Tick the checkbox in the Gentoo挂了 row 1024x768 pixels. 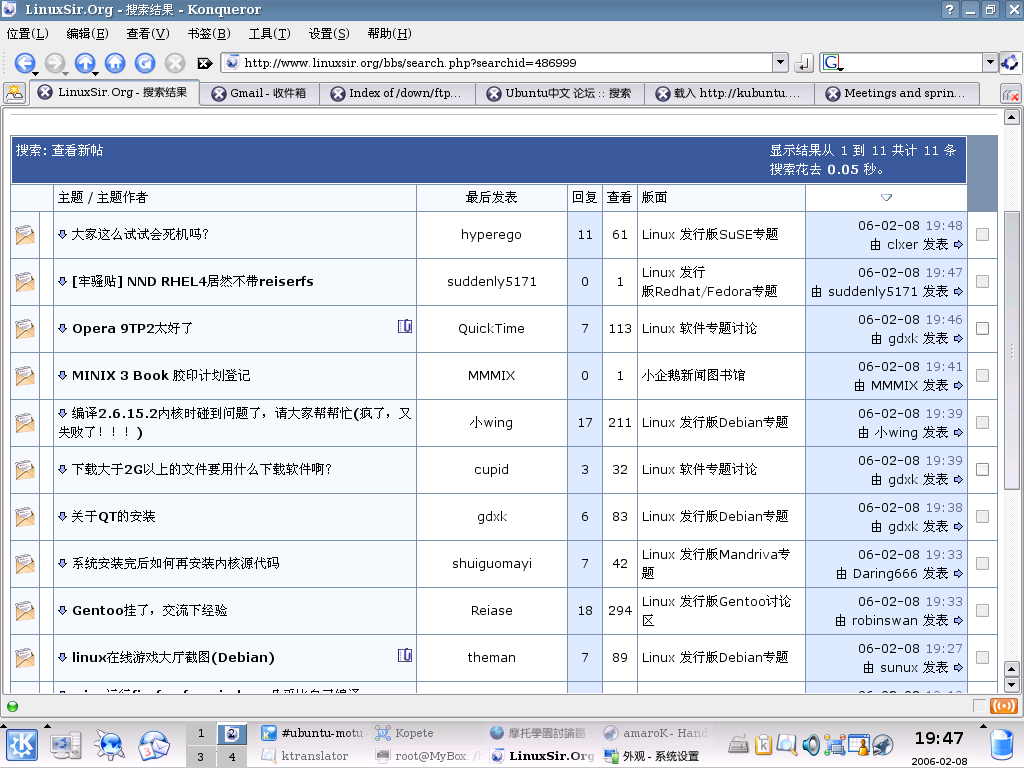click(x=982, y=611)
